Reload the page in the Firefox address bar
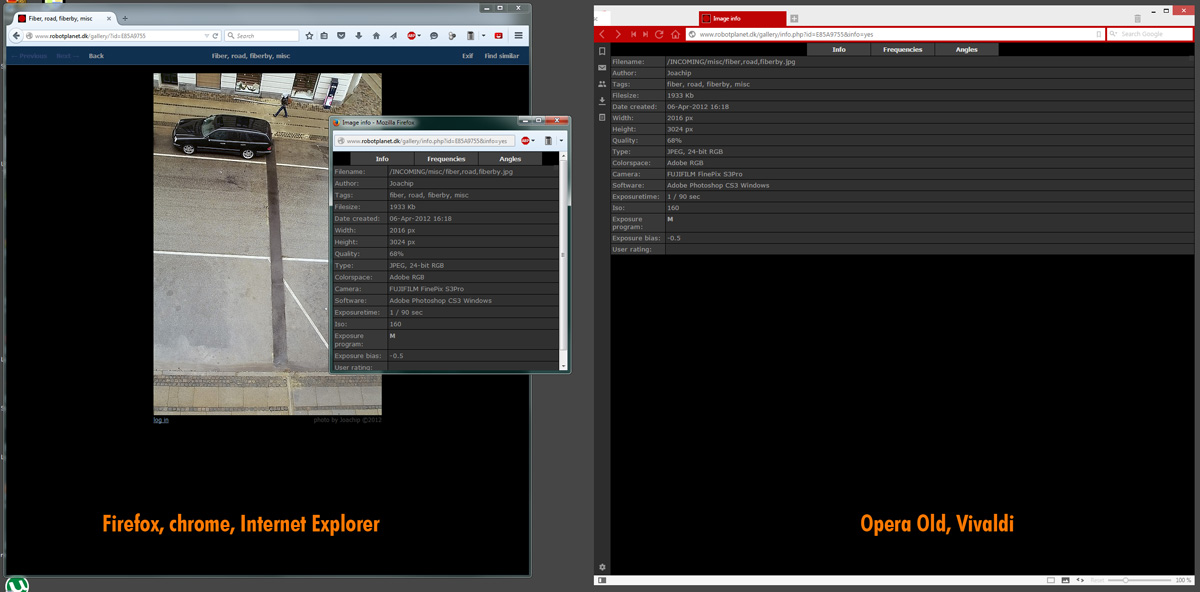1200x592 pixels. pyautogui.click(x=215, y=36)
